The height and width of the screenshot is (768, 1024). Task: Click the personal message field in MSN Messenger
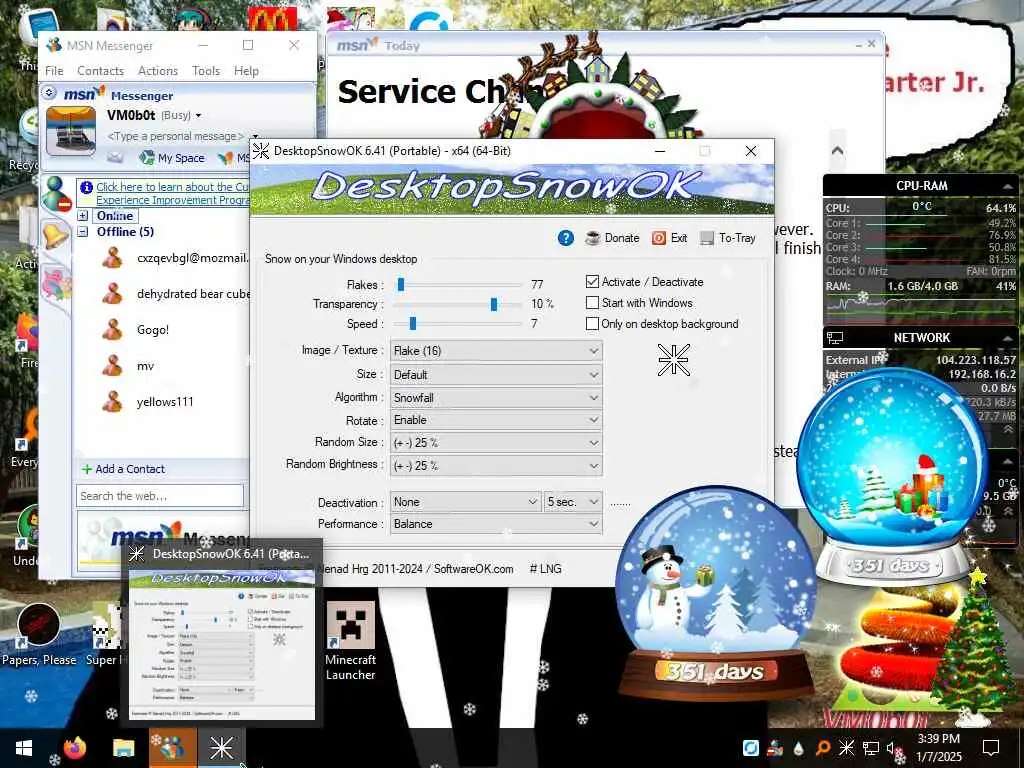[175, 136]
